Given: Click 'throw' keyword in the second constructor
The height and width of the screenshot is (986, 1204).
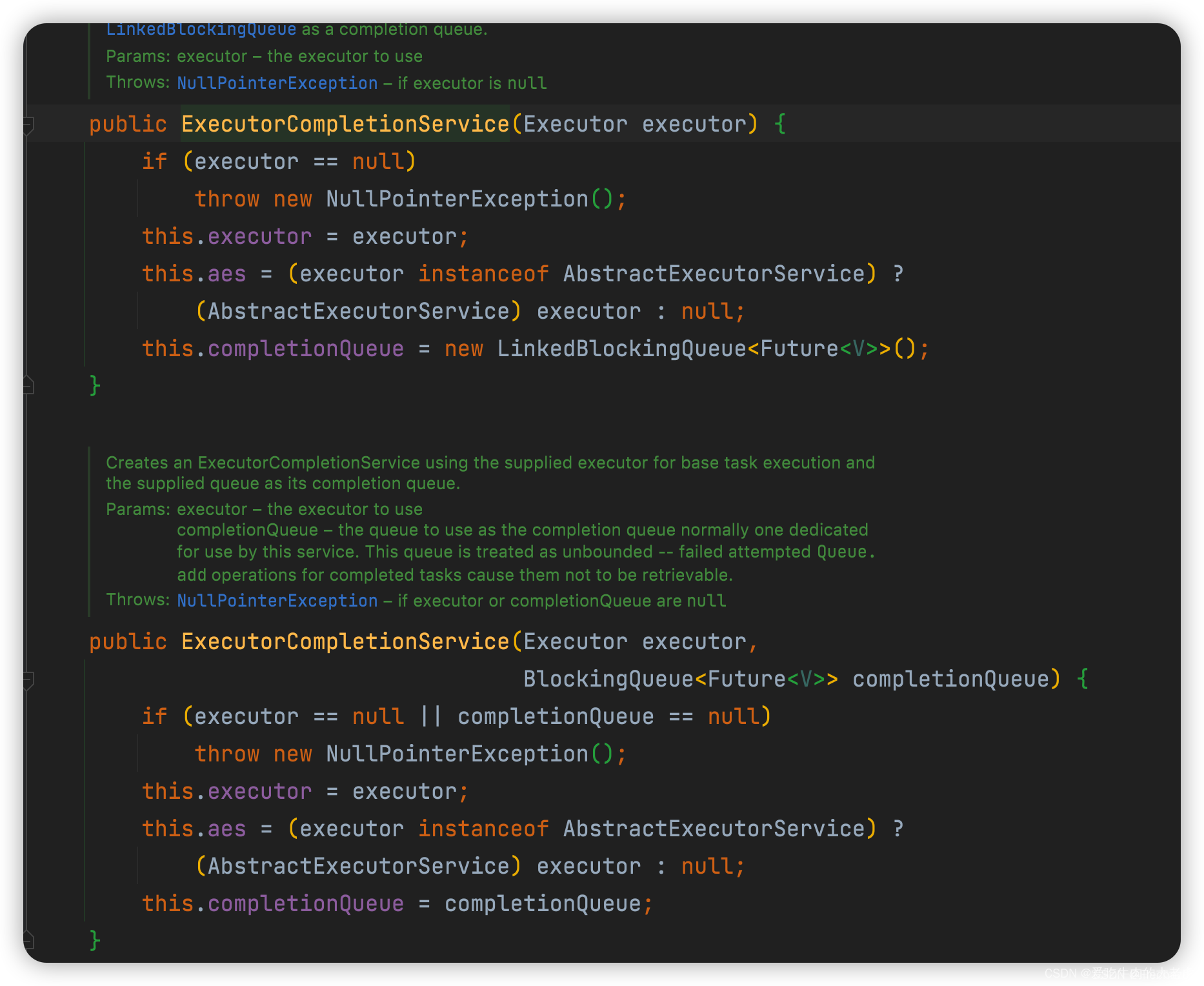Looking at the screenshot, I should [x=227, y=754].
